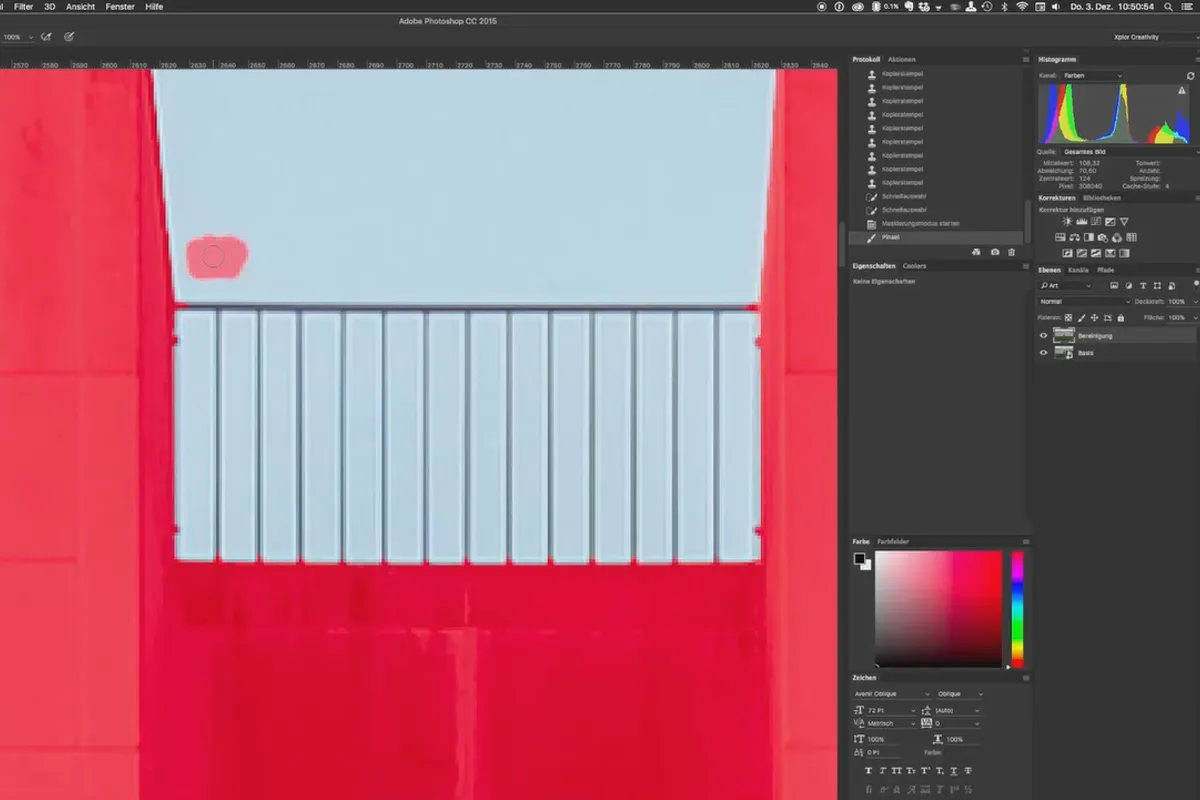Open the Protokoll panel options menu
1200x800 pixels.
pos(1025,59)
